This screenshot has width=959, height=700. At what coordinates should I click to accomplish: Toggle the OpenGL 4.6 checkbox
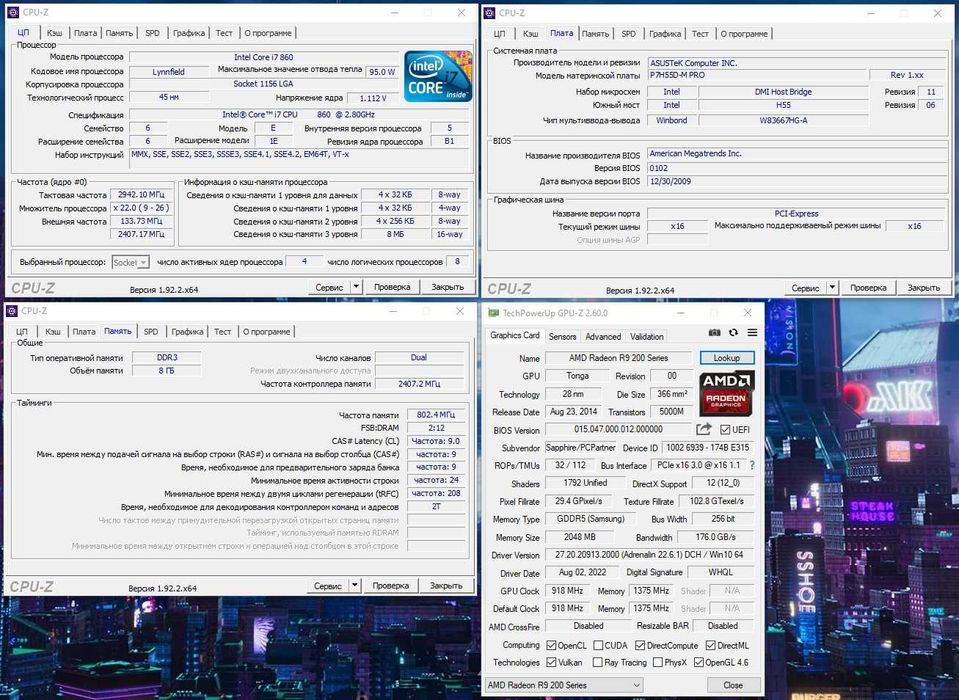(x=698, y=663)
